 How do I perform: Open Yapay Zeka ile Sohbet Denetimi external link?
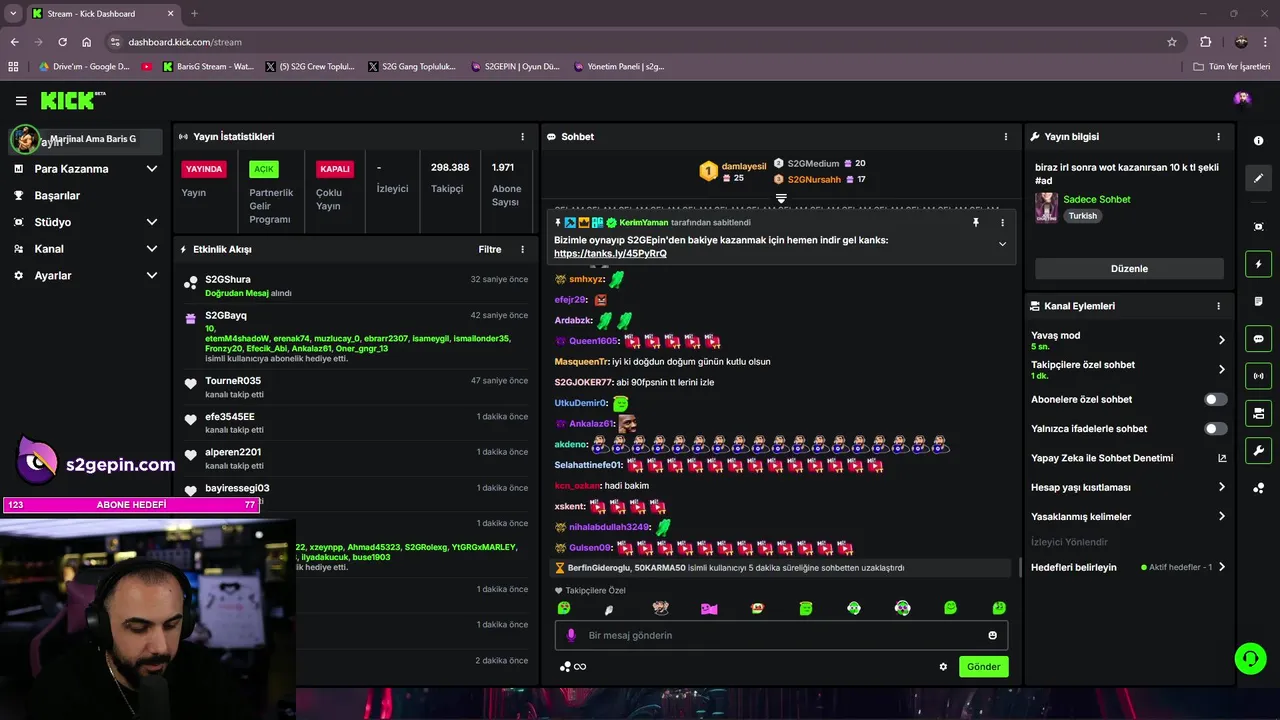click(x=1222, y=458)
